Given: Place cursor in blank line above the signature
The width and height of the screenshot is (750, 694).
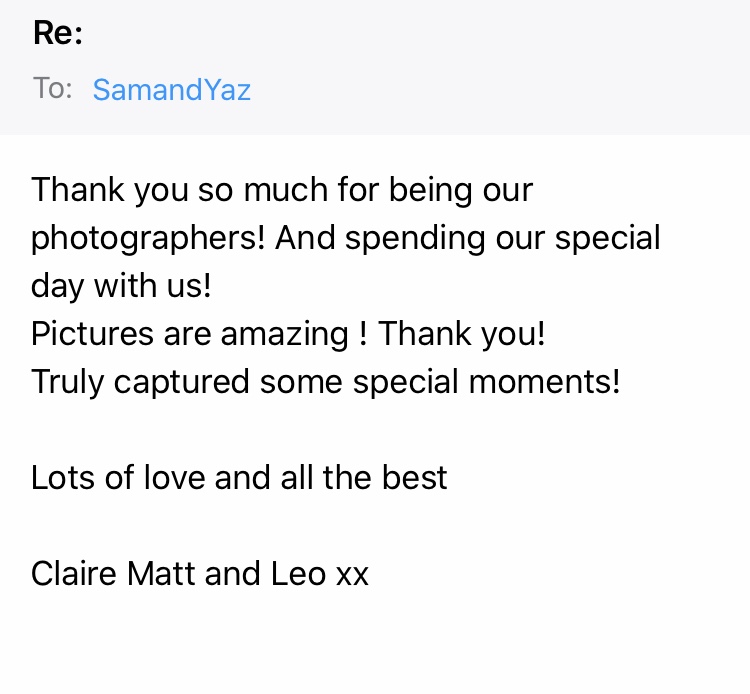Looking at the screenshot, I should point(375,525).
